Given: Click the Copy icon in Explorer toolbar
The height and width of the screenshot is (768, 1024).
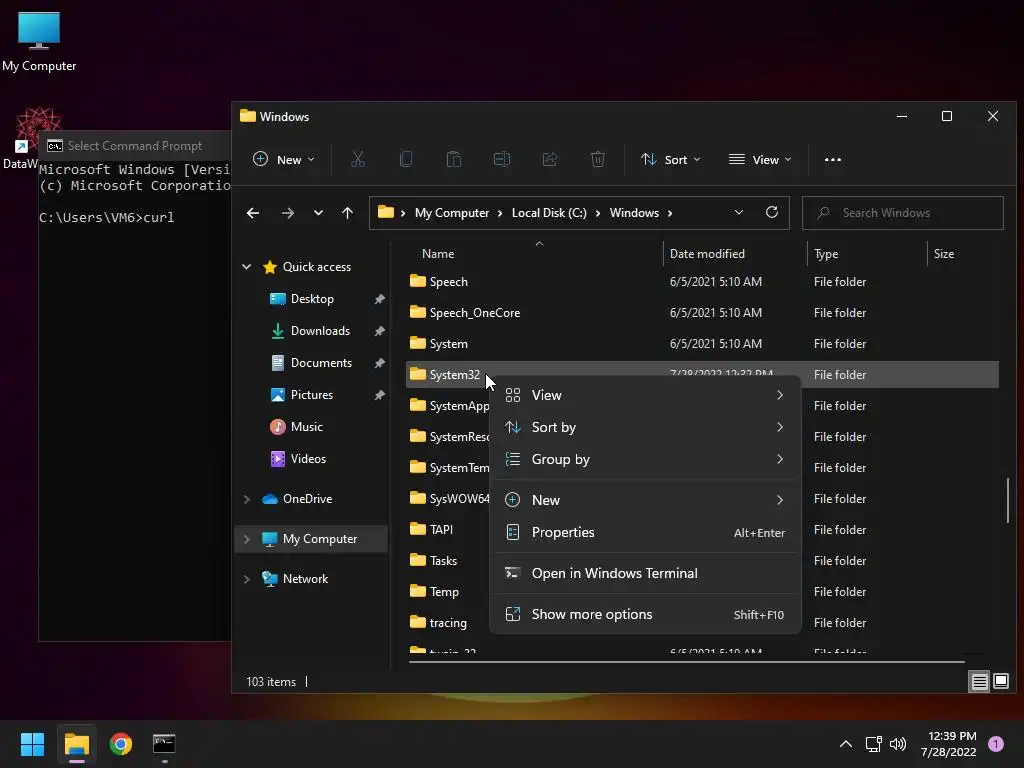Looking at the screenshot, I should (406, 159).
